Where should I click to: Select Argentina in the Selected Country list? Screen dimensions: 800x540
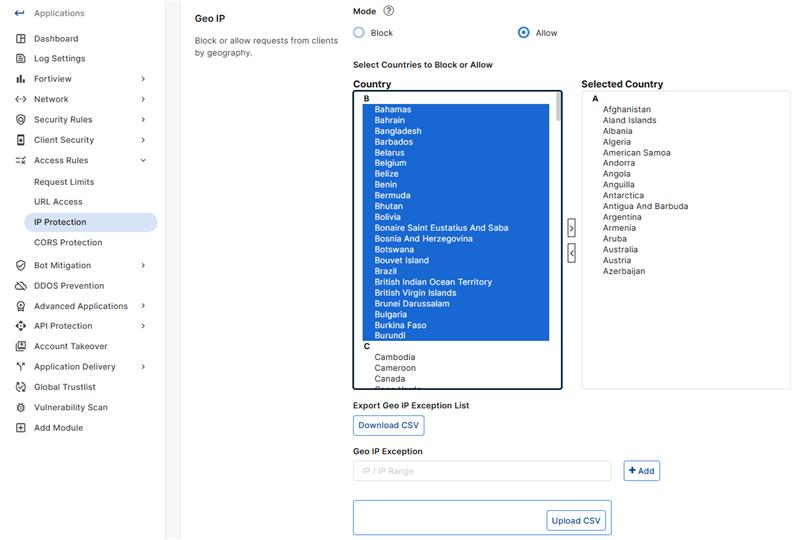(x=622, y=217)
